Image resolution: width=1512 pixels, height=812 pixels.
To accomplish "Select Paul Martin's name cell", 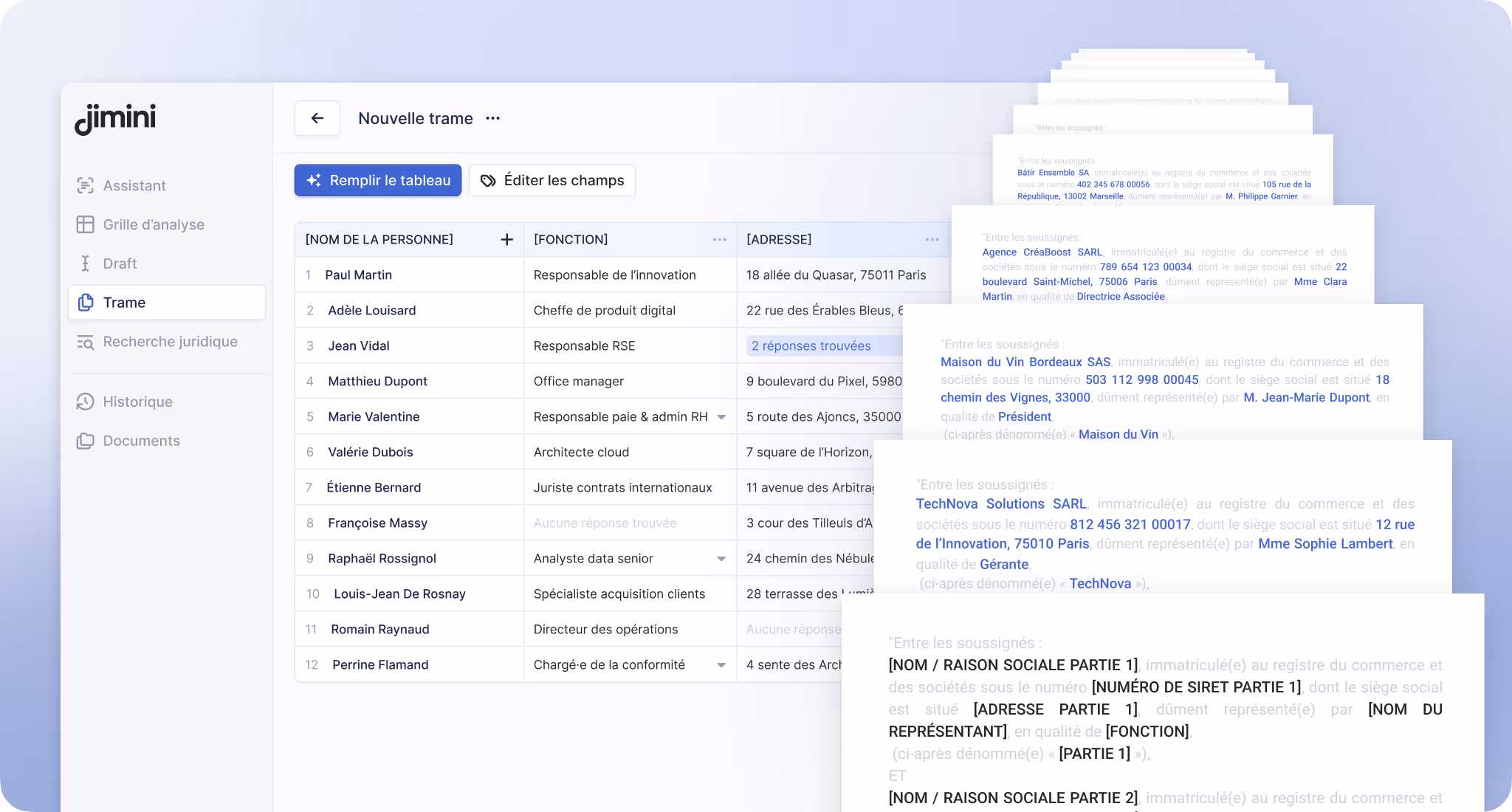I will pos(360,275).
